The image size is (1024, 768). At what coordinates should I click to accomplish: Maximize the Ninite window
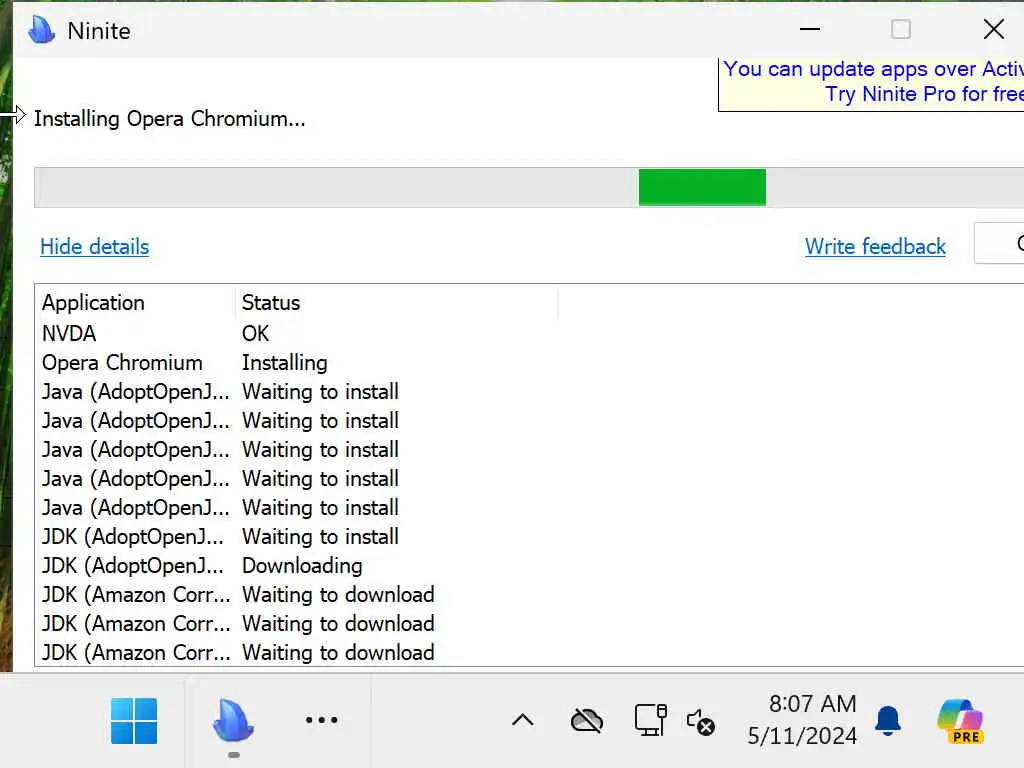tap(901, 29)
